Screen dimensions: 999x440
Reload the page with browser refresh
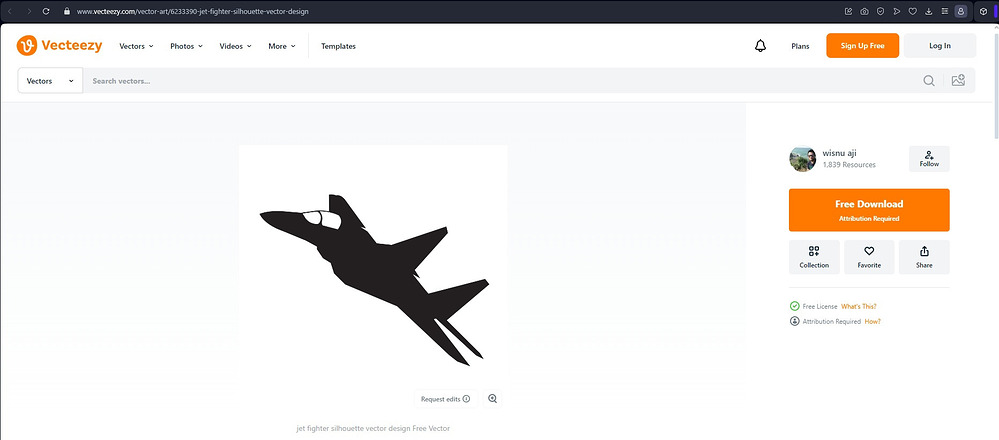[x=45, y=11]
